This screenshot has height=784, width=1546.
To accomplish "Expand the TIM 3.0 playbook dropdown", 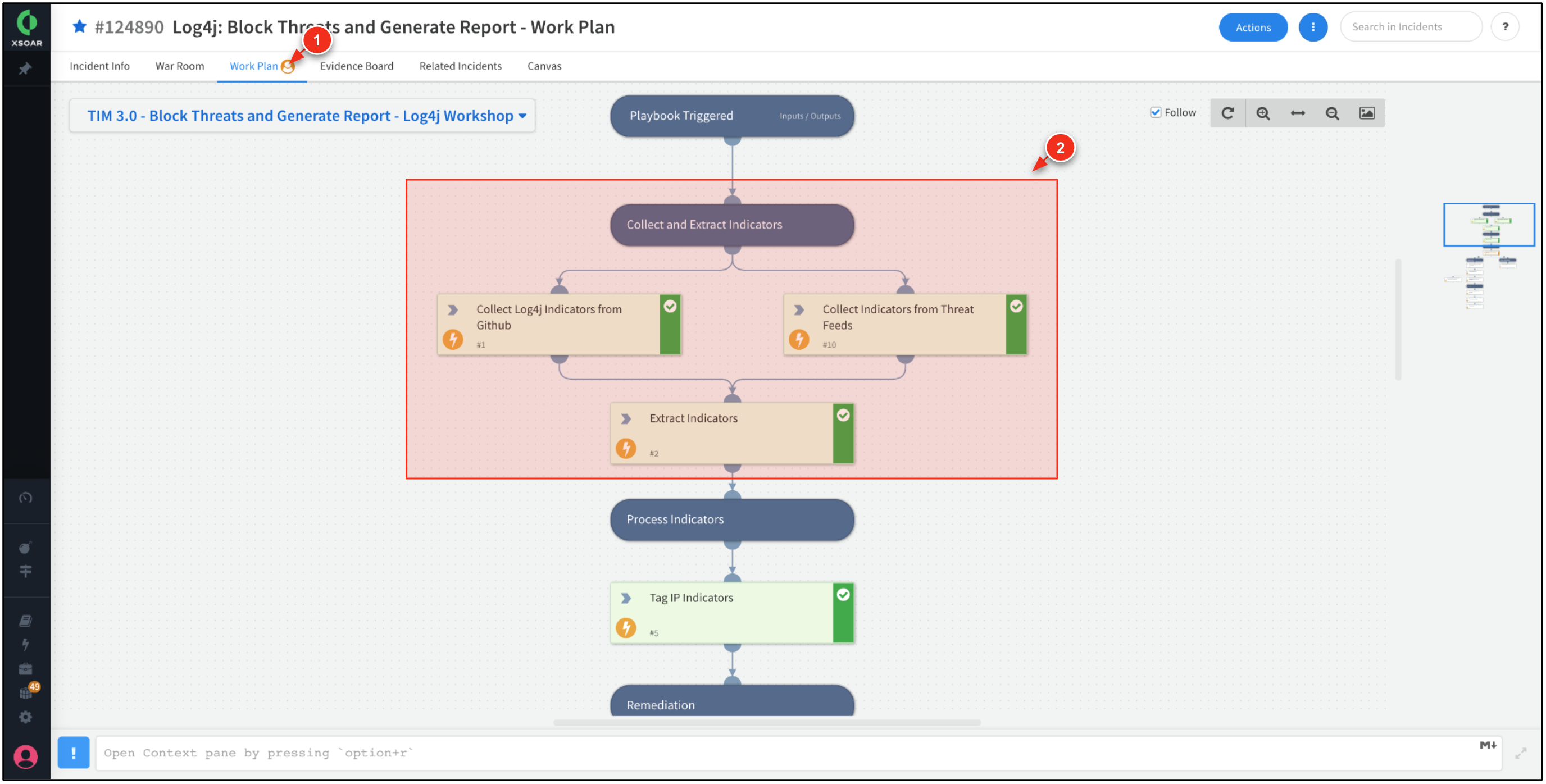I will coord(302,116).
